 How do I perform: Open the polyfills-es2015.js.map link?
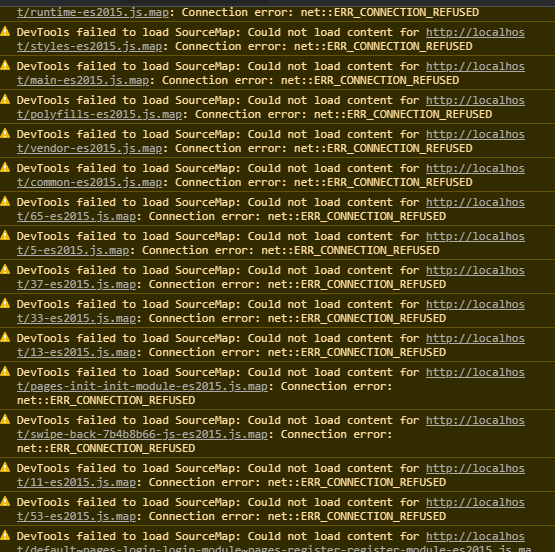(99, 114)
